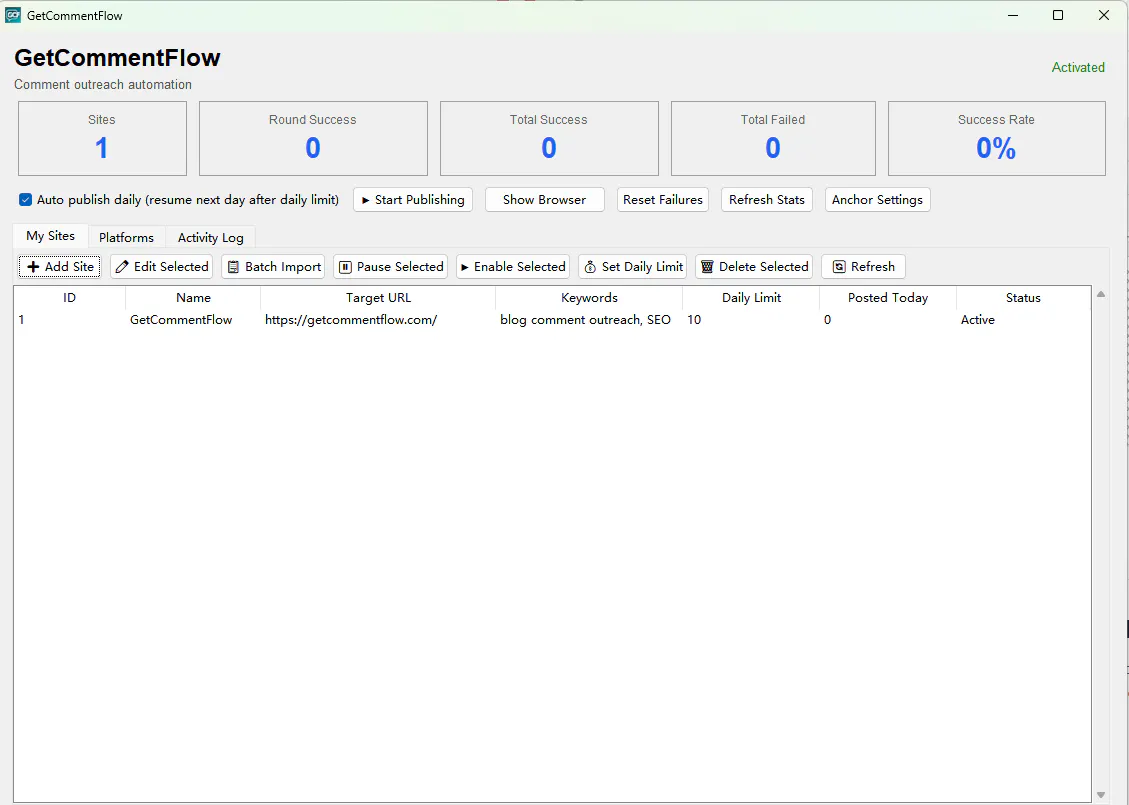Click the GetCommentFlow app icon in title bar
The width and height of the screenshot is (1129, 805).
(12, 15)
